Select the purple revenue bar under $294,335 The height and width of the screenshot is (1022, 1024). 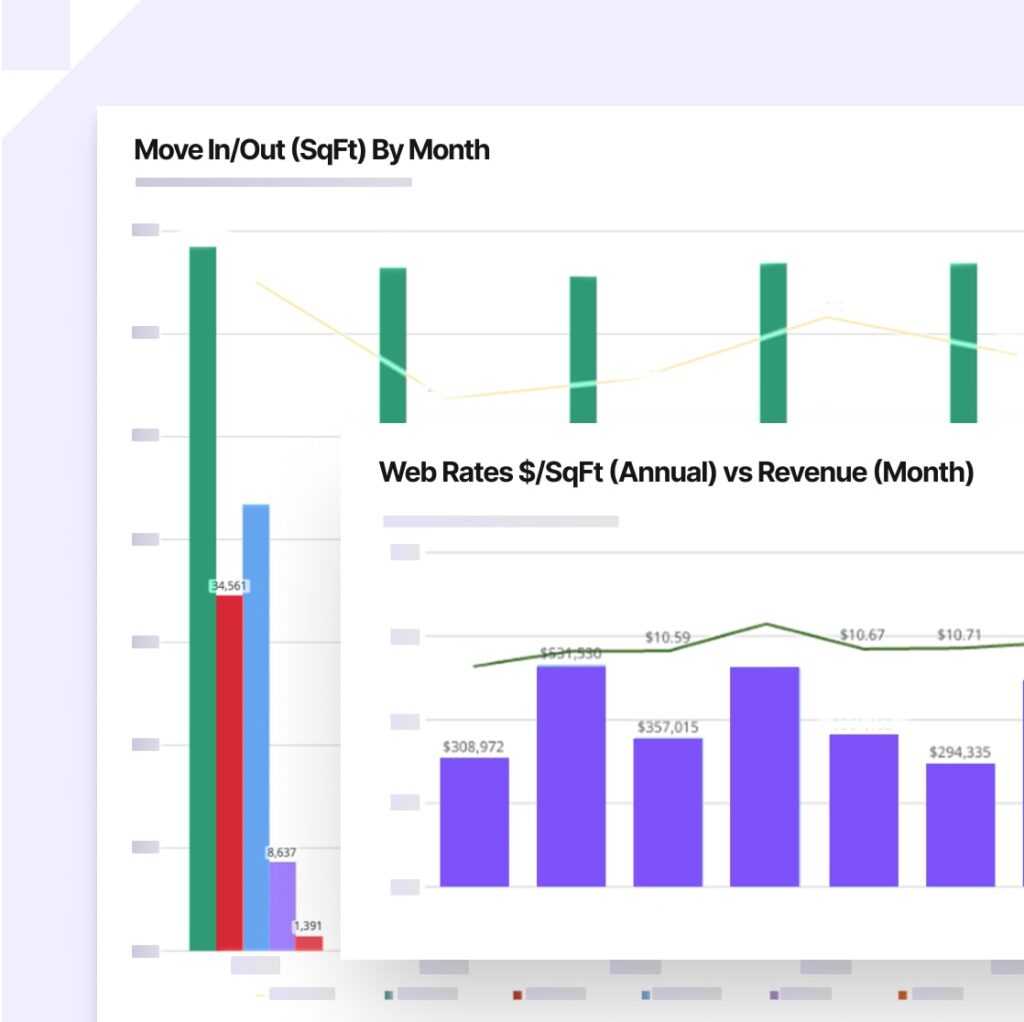(960, 825)
